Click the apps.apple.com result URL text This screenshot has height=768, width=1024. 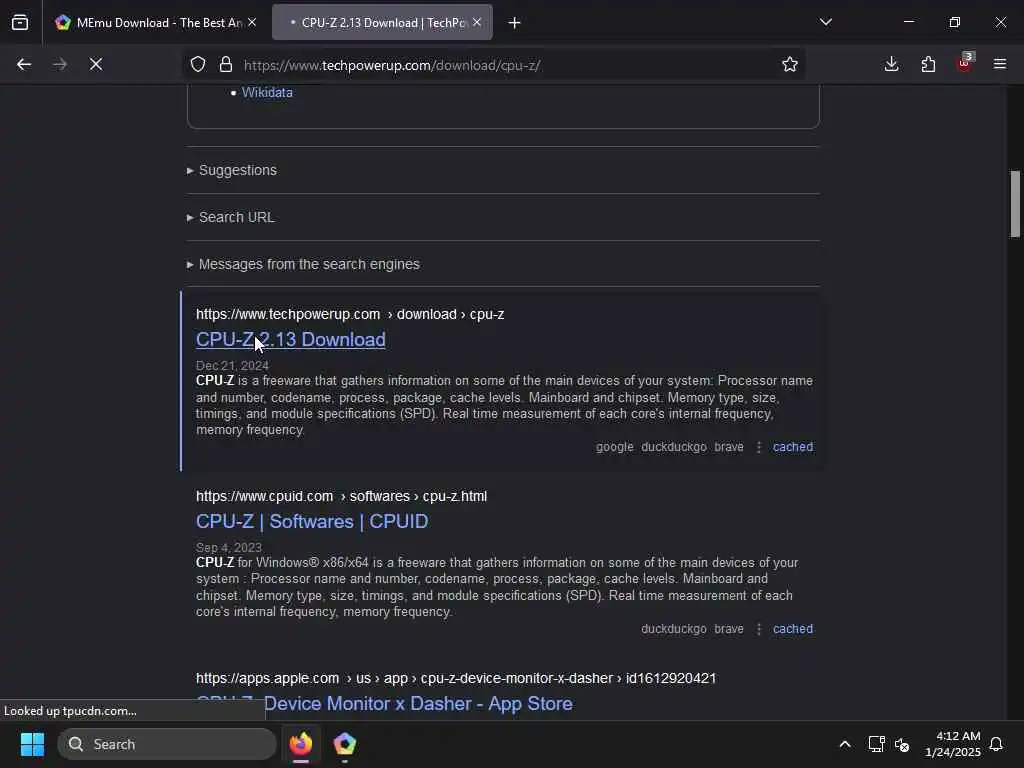[456, 679]
